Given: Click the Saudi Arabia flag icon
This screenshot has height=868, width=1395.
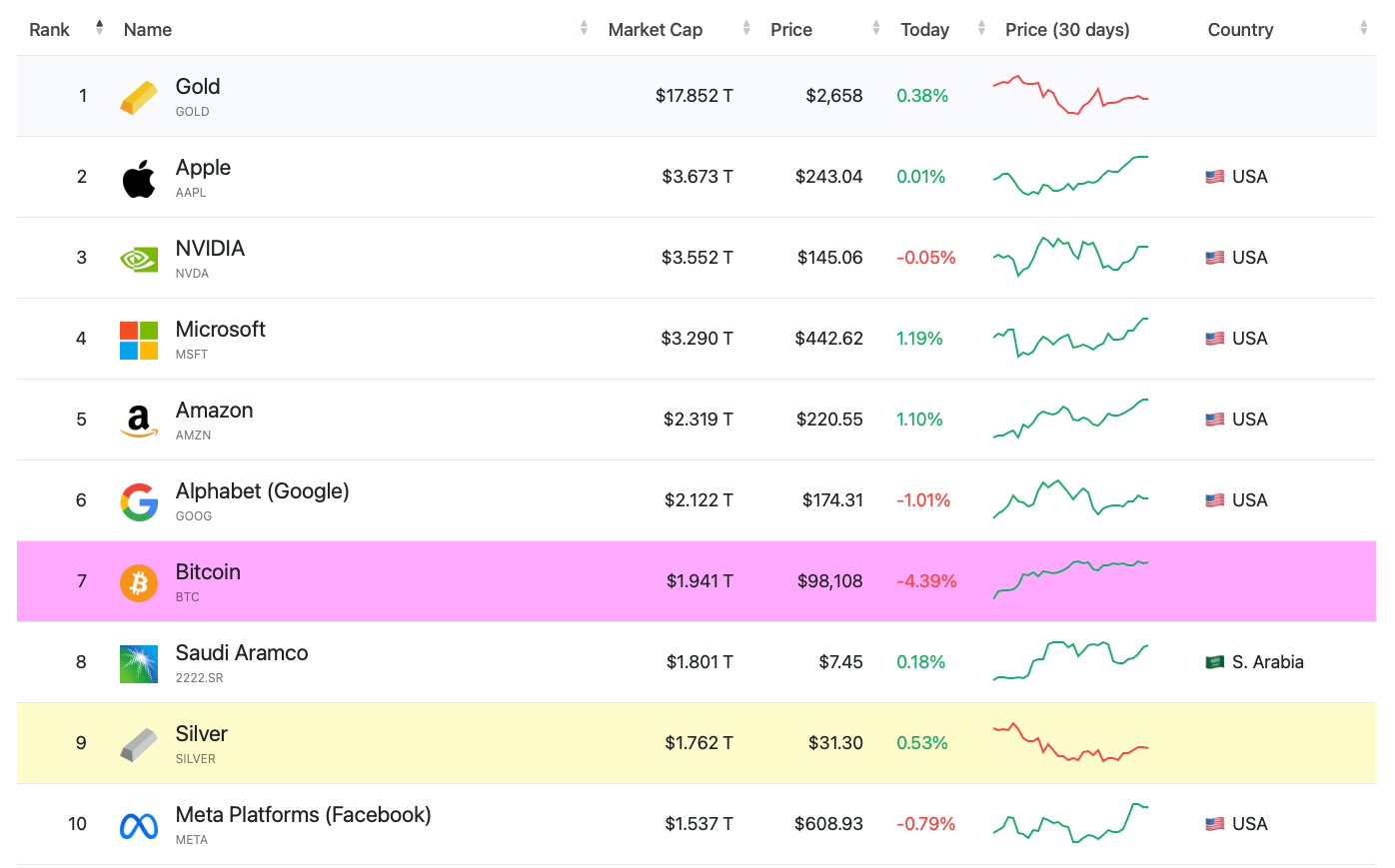Looking at the screenshot, I should point(1214,662).
